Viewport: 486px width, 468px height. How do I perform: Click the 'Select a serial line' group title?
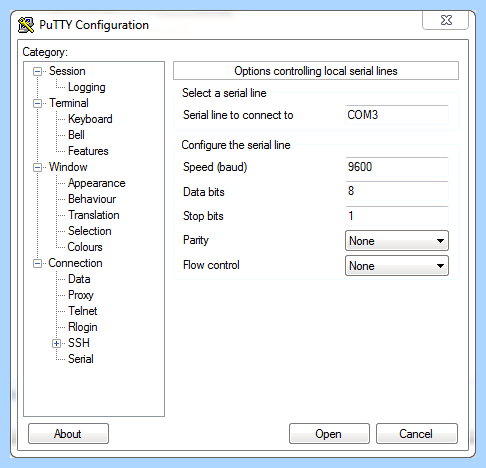(x=224, y=93)
